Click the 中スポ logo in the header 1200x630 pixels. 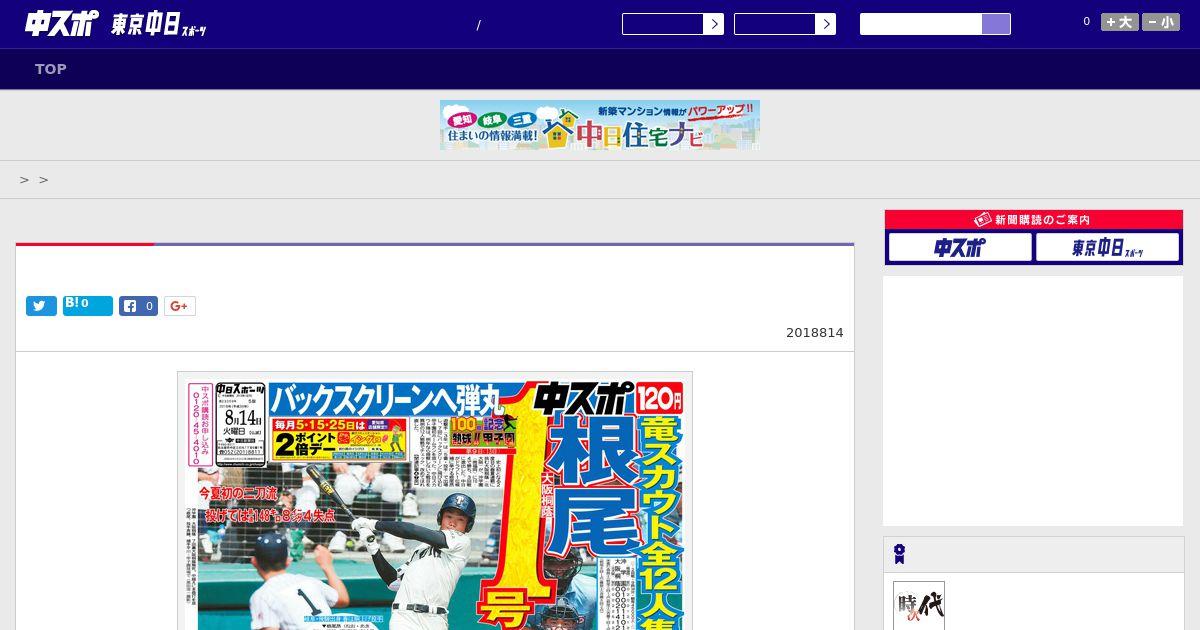coord(62,24)
